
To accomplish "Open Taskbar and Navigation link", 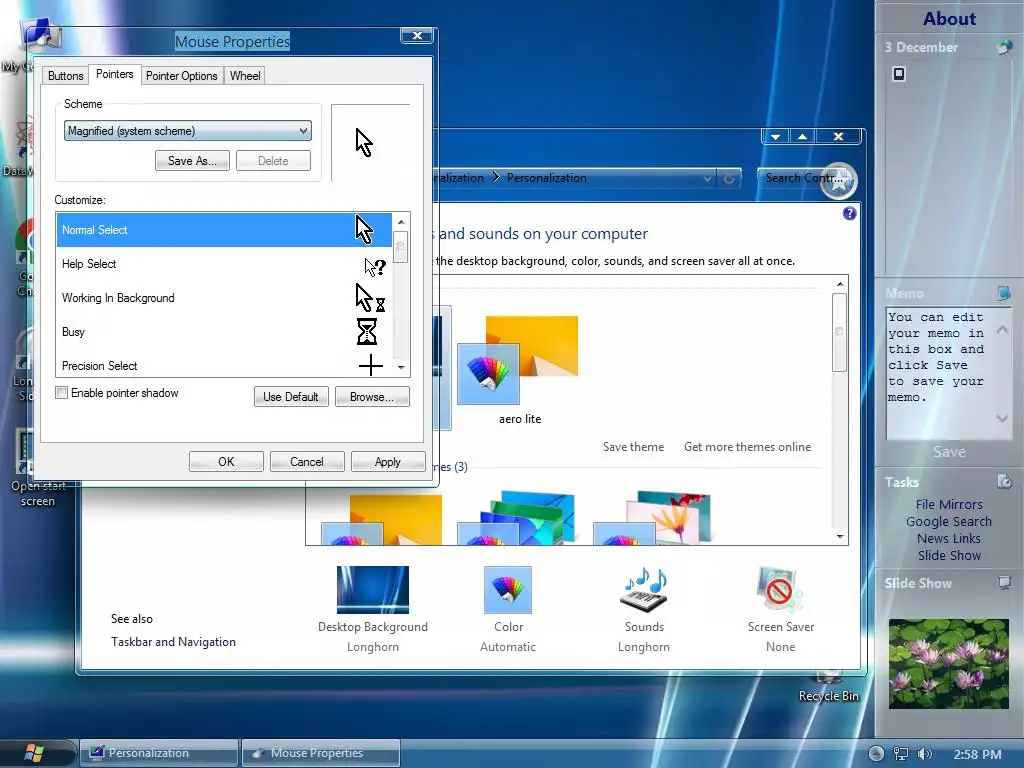I will point(173,642).
